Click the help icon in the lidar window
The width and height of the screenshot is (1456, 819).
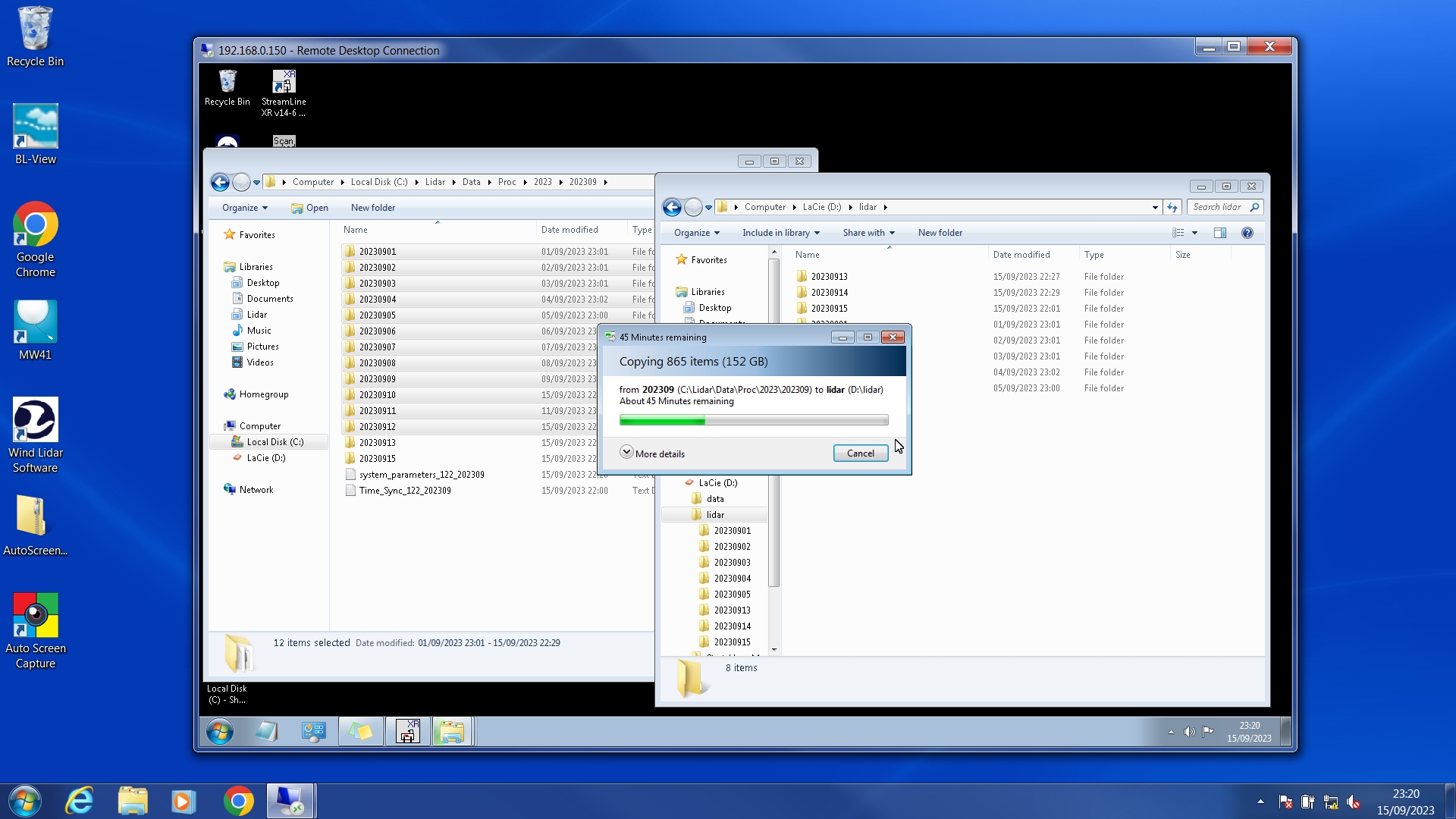[x=1247, y=233]
